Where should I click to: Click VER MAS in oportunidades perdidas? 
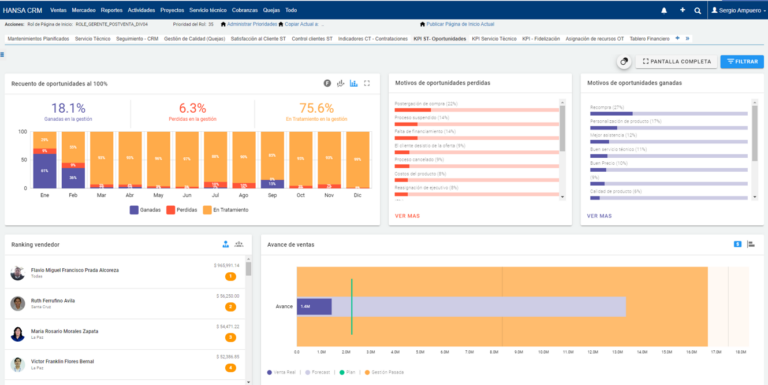click(x=407, y=216)
